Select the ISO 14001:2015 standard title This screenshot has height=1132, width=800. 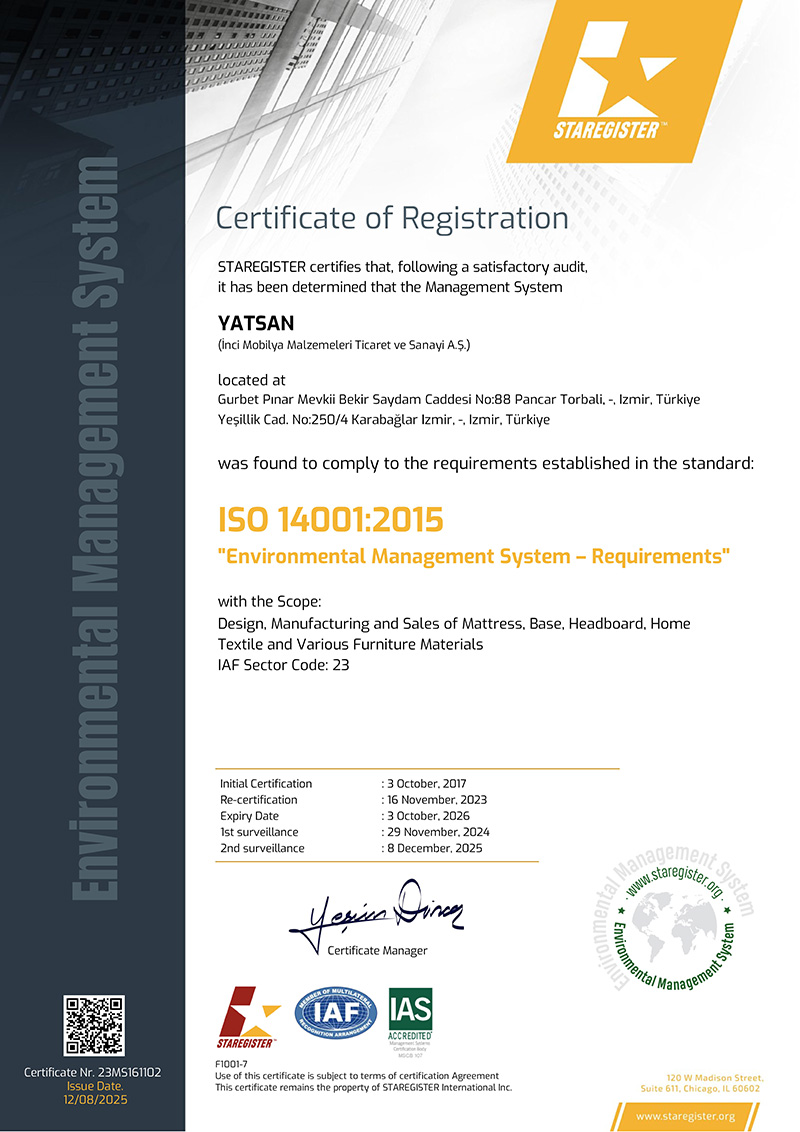[x=331, y=520]
